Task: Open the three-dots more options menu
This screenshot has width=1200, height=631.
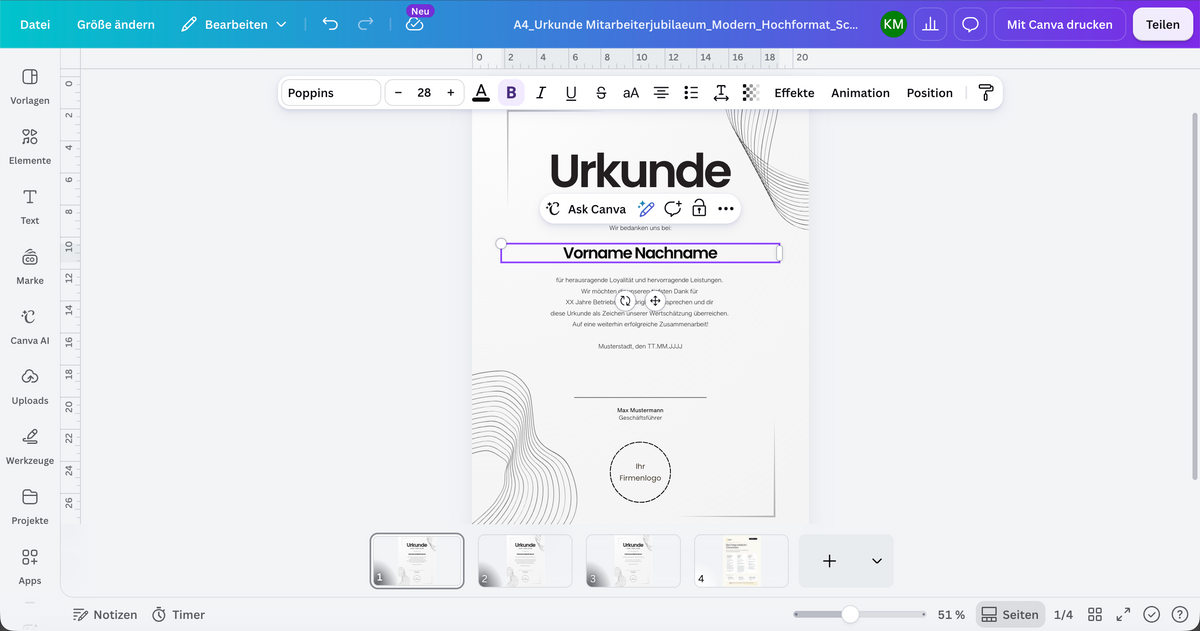Action: pyautogui.click(x=726, y=209)
